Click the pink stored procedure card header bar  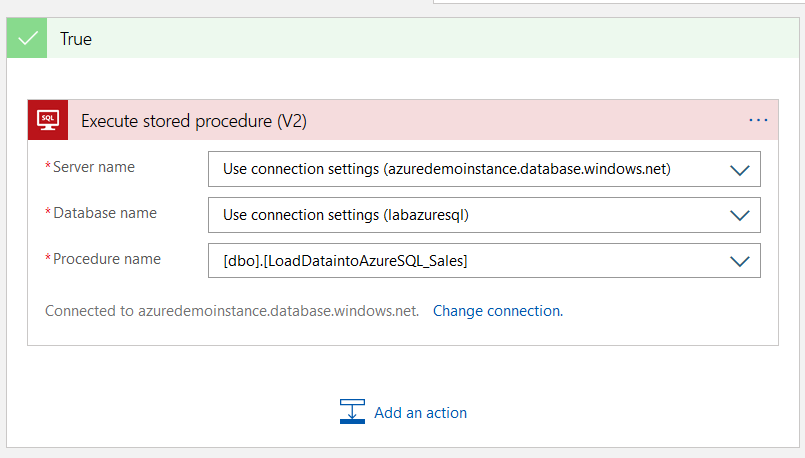click(x=520, y=120)
